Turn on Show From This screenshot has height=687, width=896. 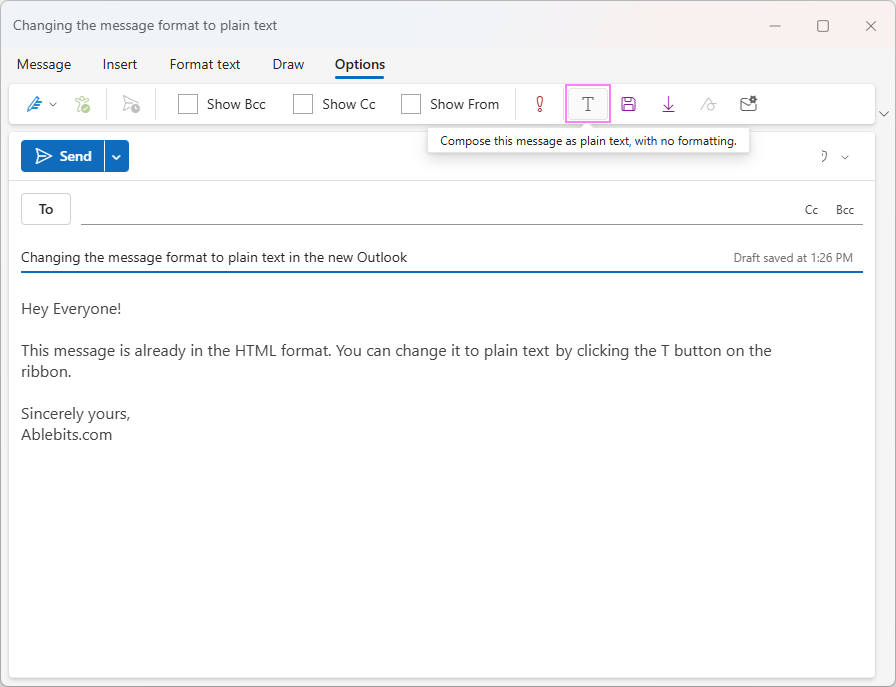coord(411,103)
